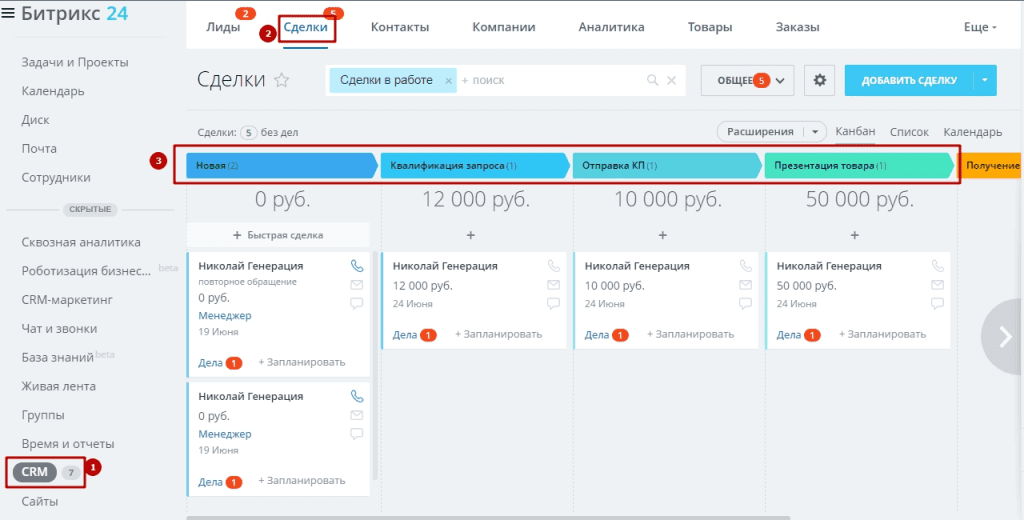Open settings with the gear icon

pyautogui.click(x=820, y=80)
